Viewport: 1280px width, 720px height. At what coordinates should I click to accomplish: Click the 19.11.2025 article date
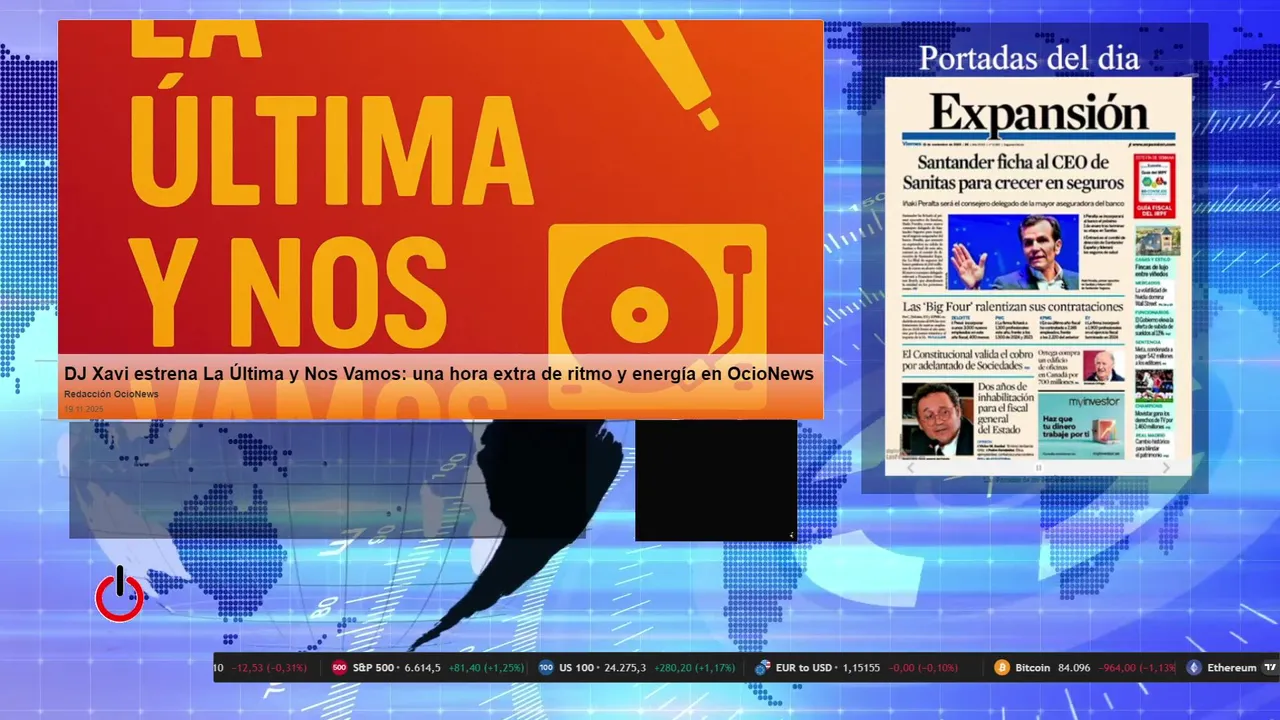coord(83,409)
